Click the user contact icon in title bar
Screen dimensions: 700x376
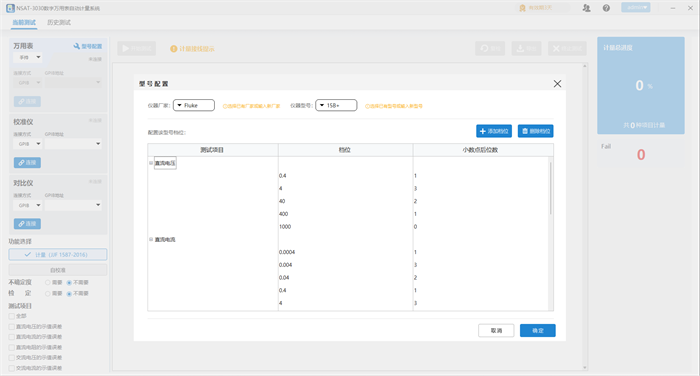click(x=586, y=8)
